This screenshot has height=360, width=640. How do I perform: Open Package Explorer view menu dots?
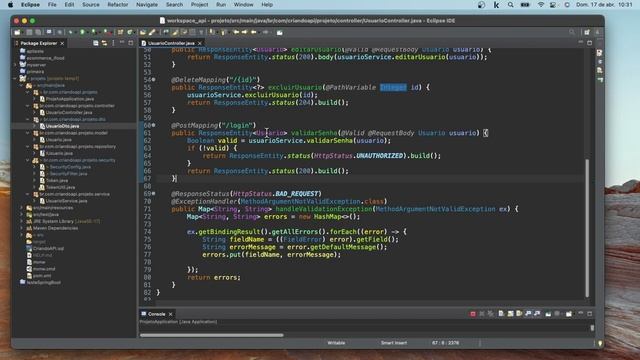point(113,43)
